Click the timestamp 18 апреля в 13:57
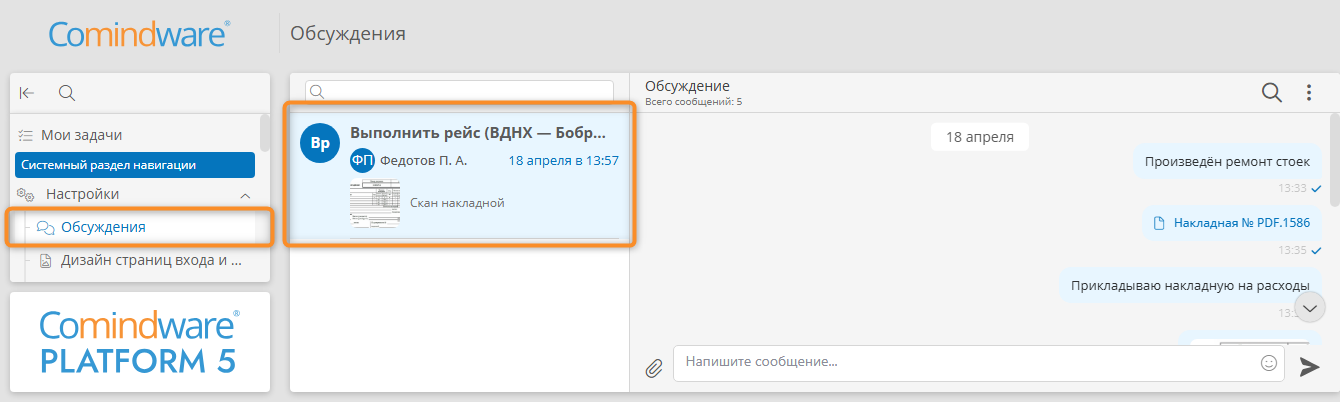This screenshot has width=1340, height=402. [x=563, y=160]
